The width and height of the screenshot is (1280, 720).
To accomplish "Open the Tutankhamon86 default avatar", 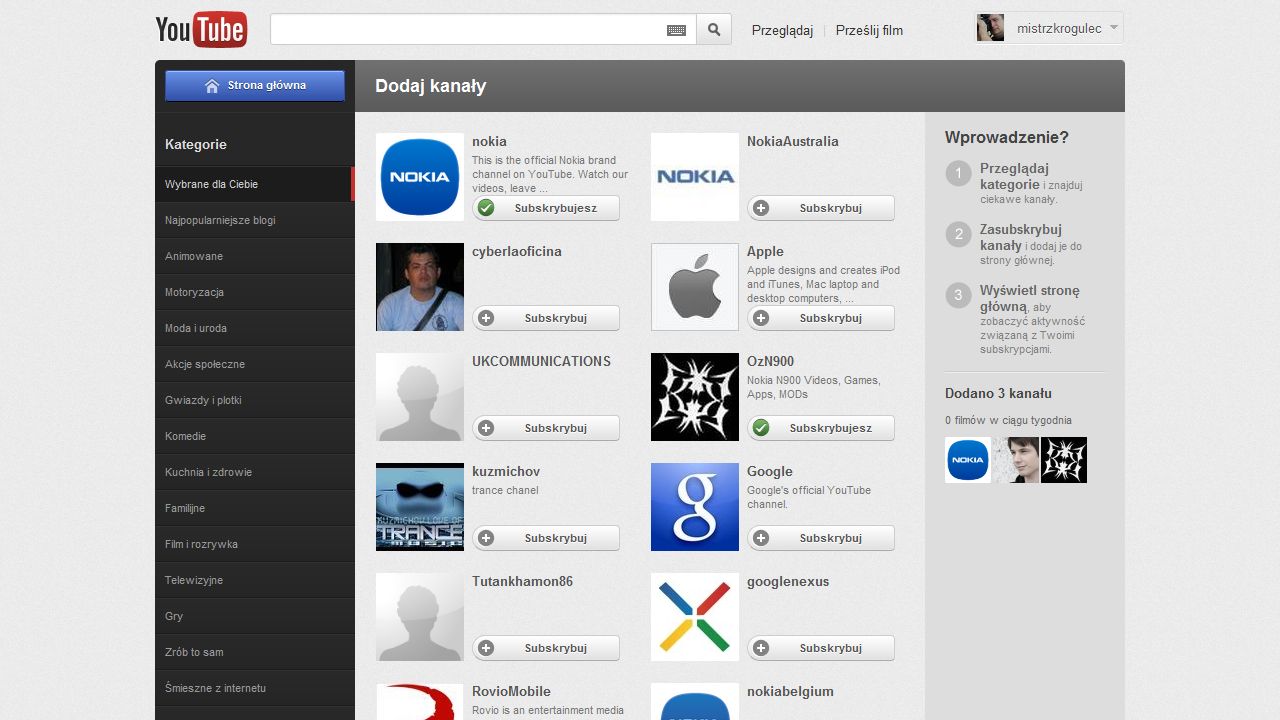I will coord(420,617).
